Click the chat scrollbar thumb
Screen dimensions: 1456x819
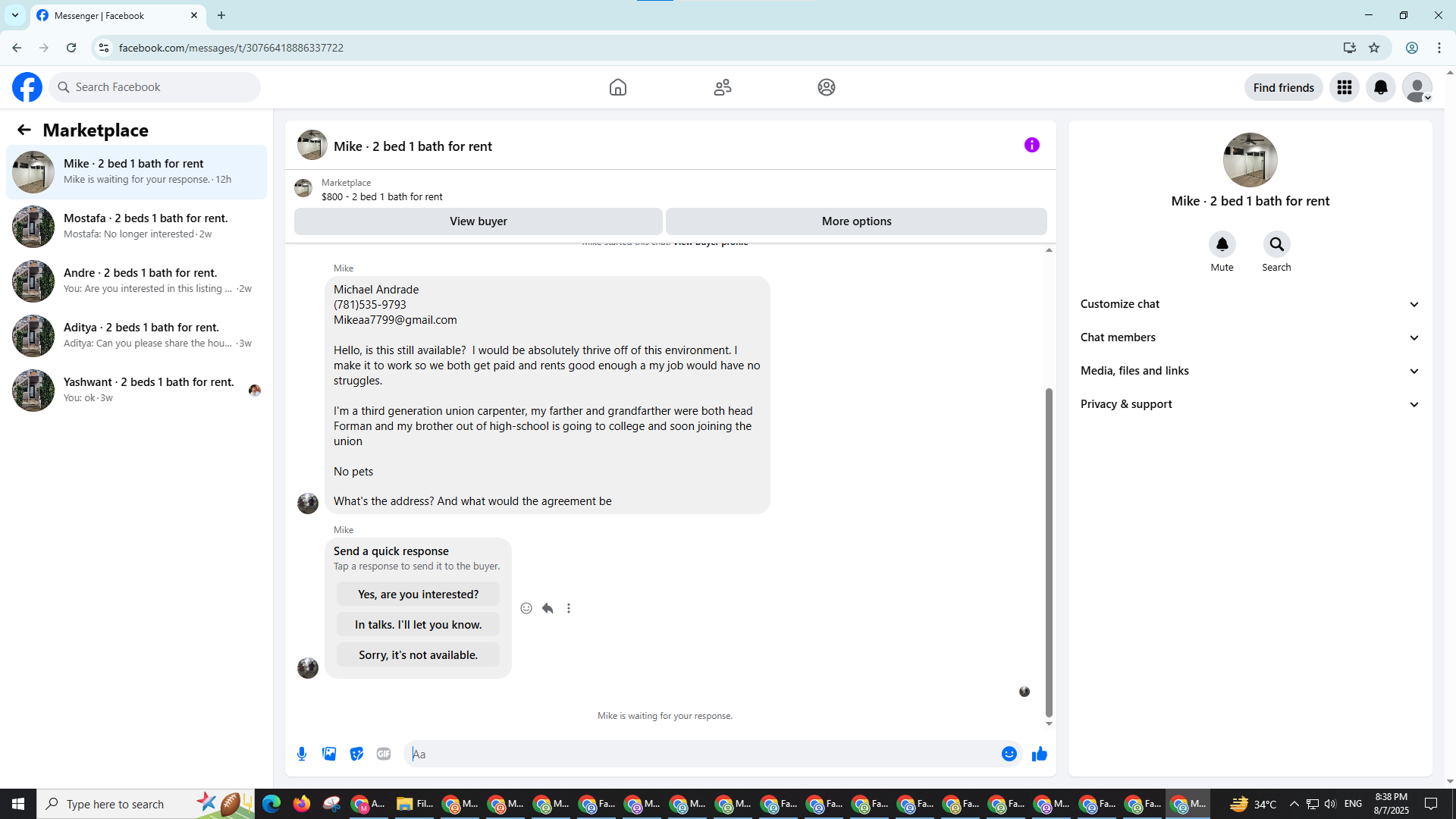[x=1049, y=552]
